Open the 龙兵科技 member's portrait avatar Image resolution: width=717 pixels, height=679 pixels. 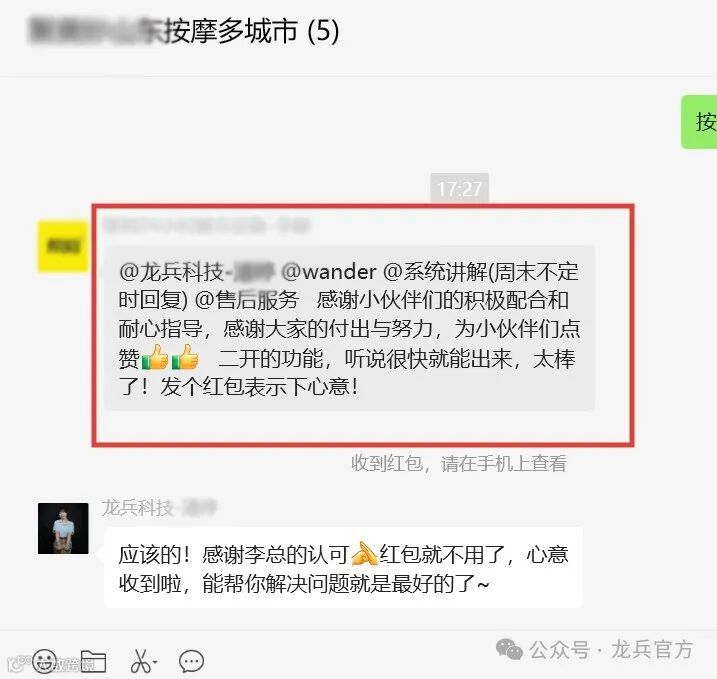[x=63, y=529]
